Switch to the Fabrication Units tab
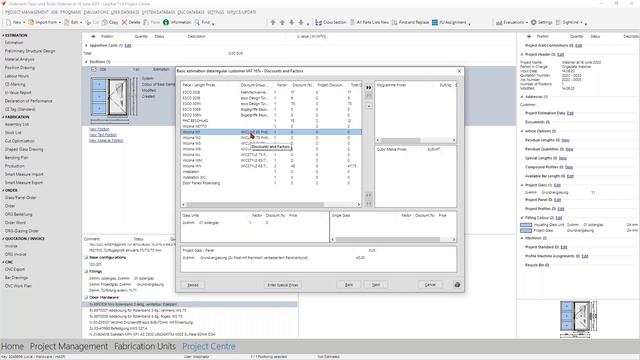 coord(145,347)
